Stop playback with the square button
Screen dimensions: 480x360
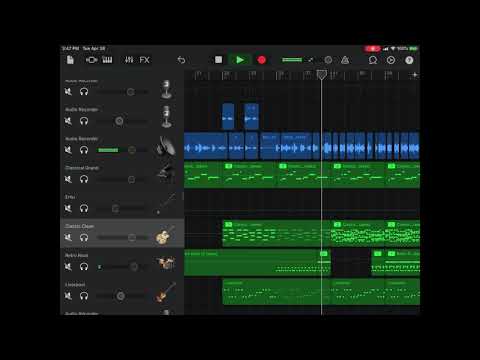pos(218,60)
